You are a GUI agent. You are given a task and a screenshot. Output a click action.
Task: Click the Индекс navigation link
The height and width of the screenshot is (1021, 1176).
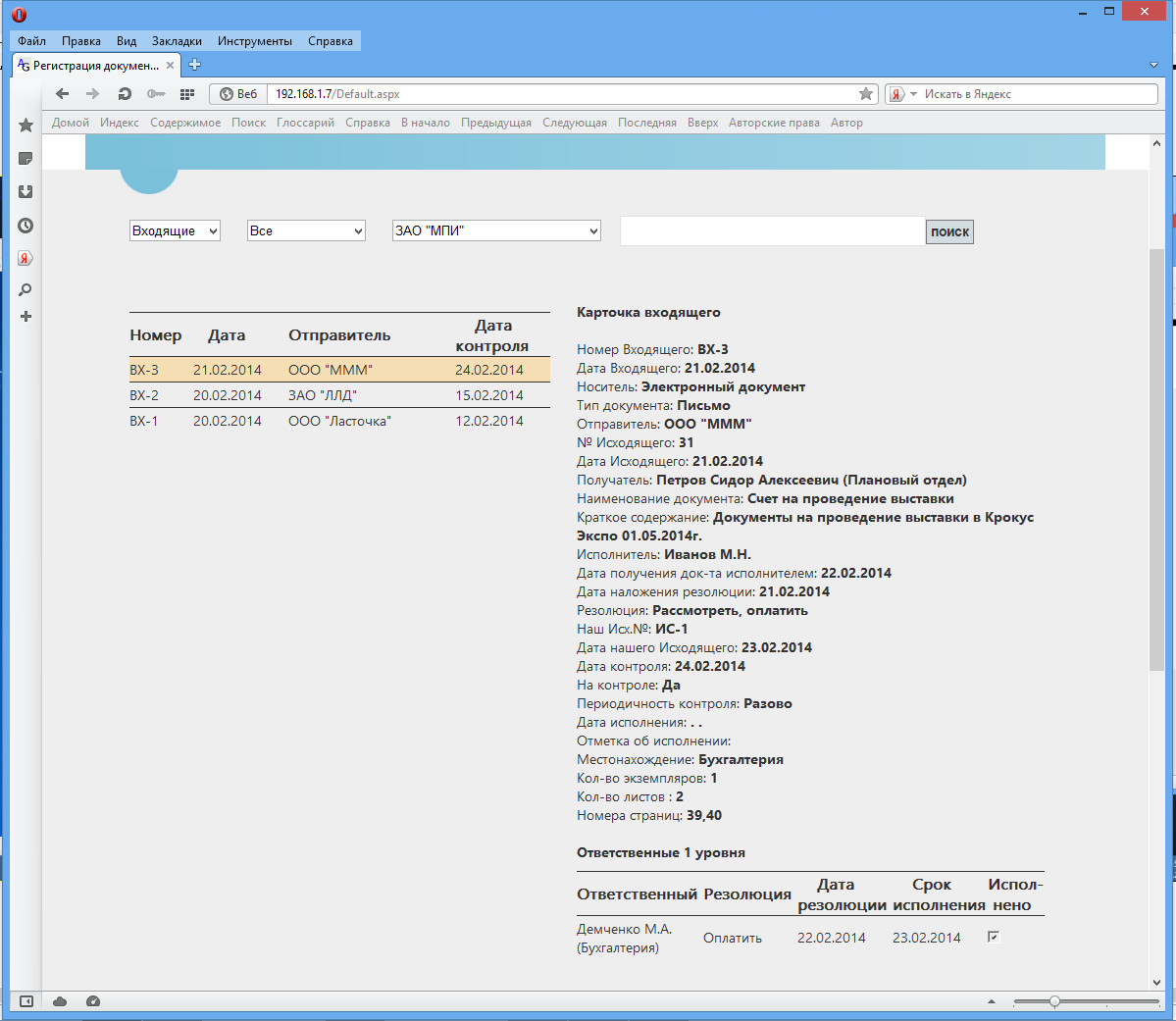(120, 123)
